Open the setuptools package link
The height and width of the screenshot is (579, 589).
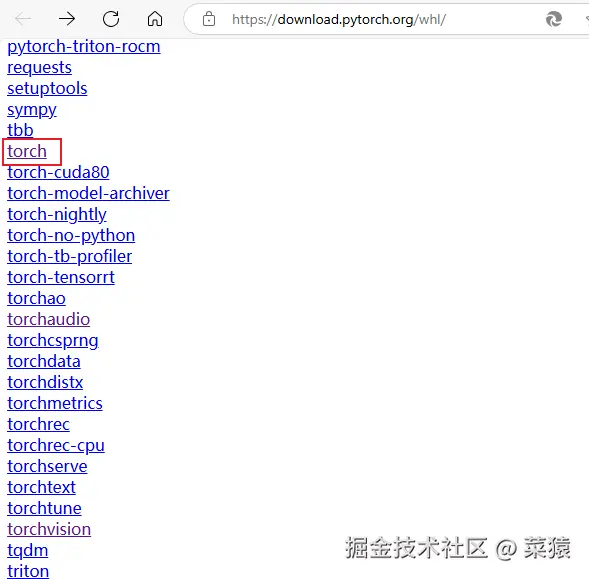tap(47, 89)
